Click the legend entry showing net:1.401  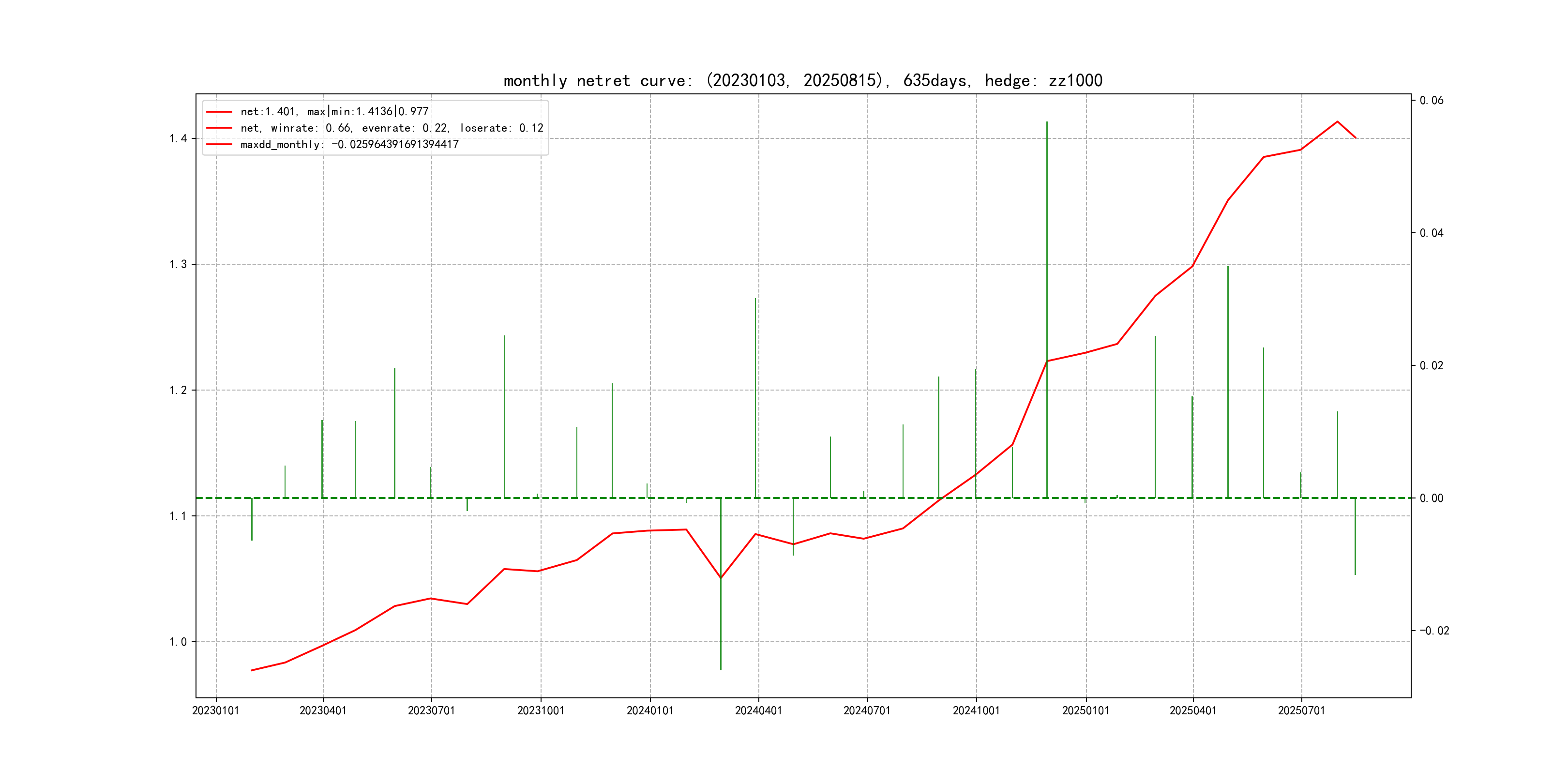(x=334, y=111)
